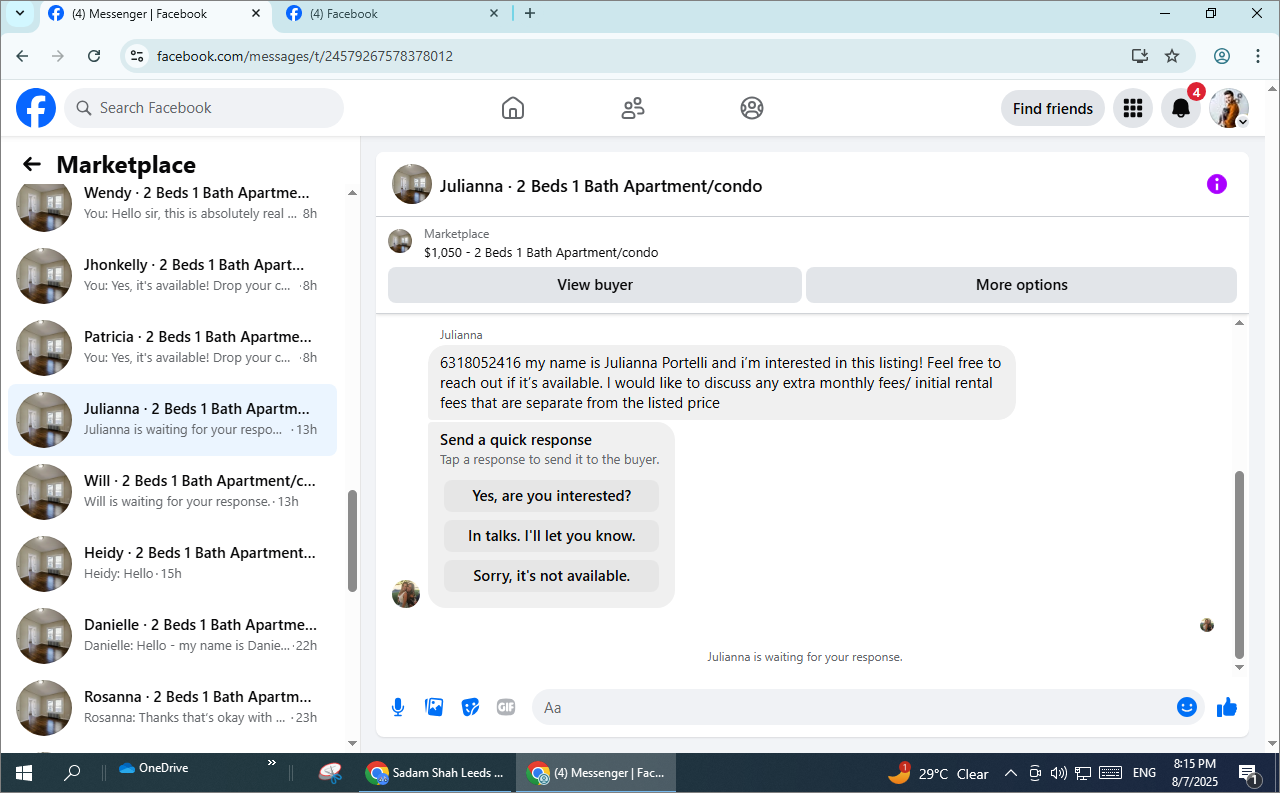
Task: Expand the taskbar toolbar overflow chevron
Action: [272, 763]
